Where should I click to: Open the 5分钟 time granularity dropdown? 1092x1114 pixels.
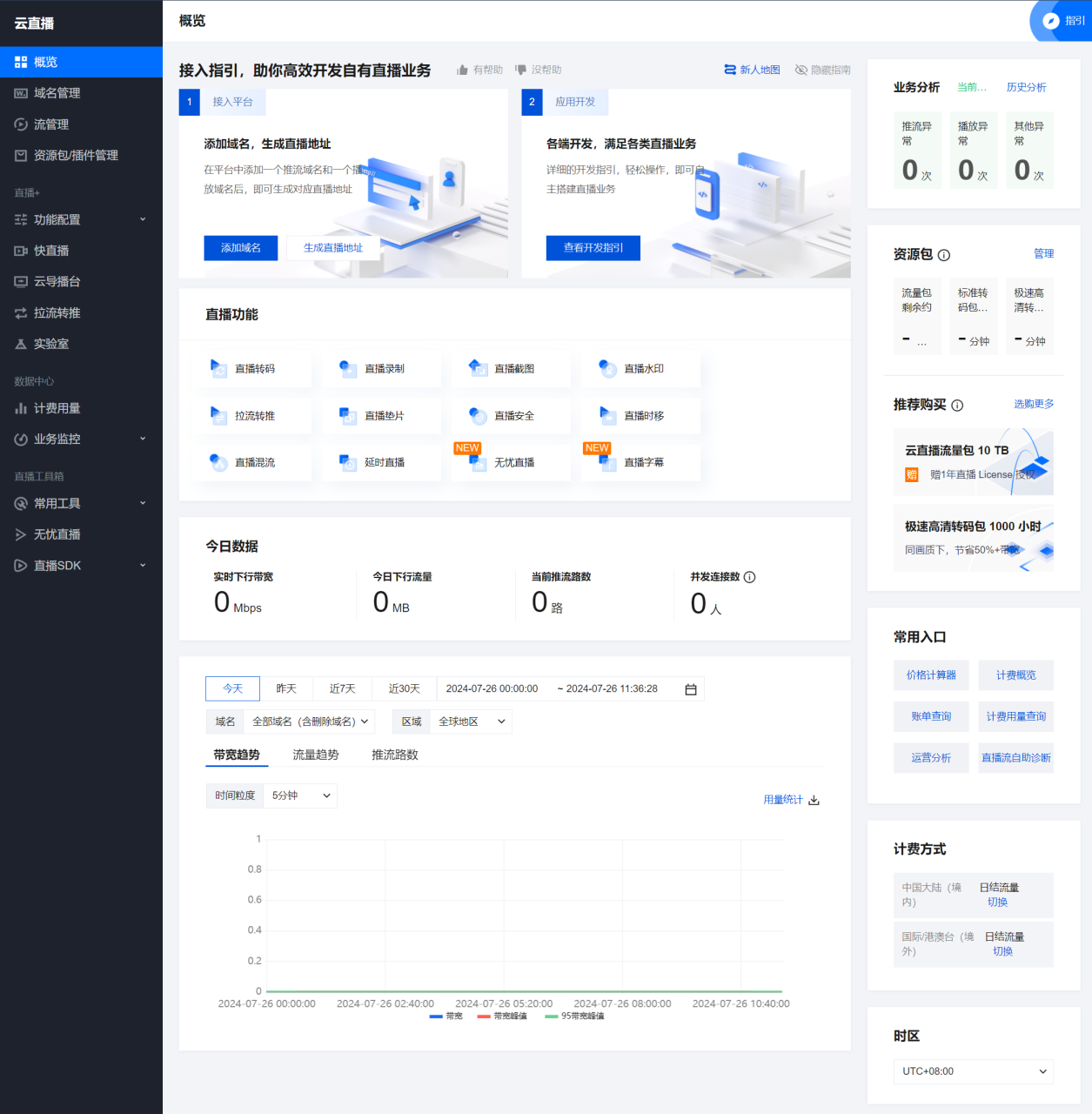coord(300,795)
